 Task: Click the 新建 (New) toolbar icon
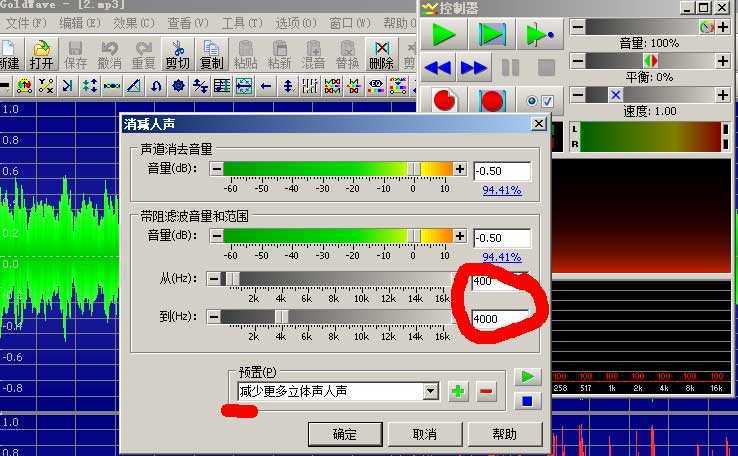pyautogui.click(x=9, y=55)
